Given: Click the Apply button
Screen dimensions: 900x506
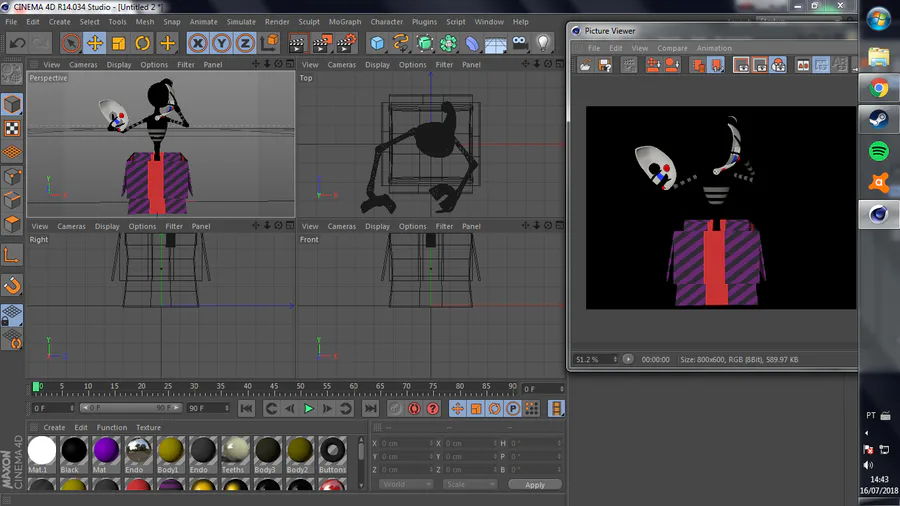Looking at the screenshot, I should [x=535, y=485].
